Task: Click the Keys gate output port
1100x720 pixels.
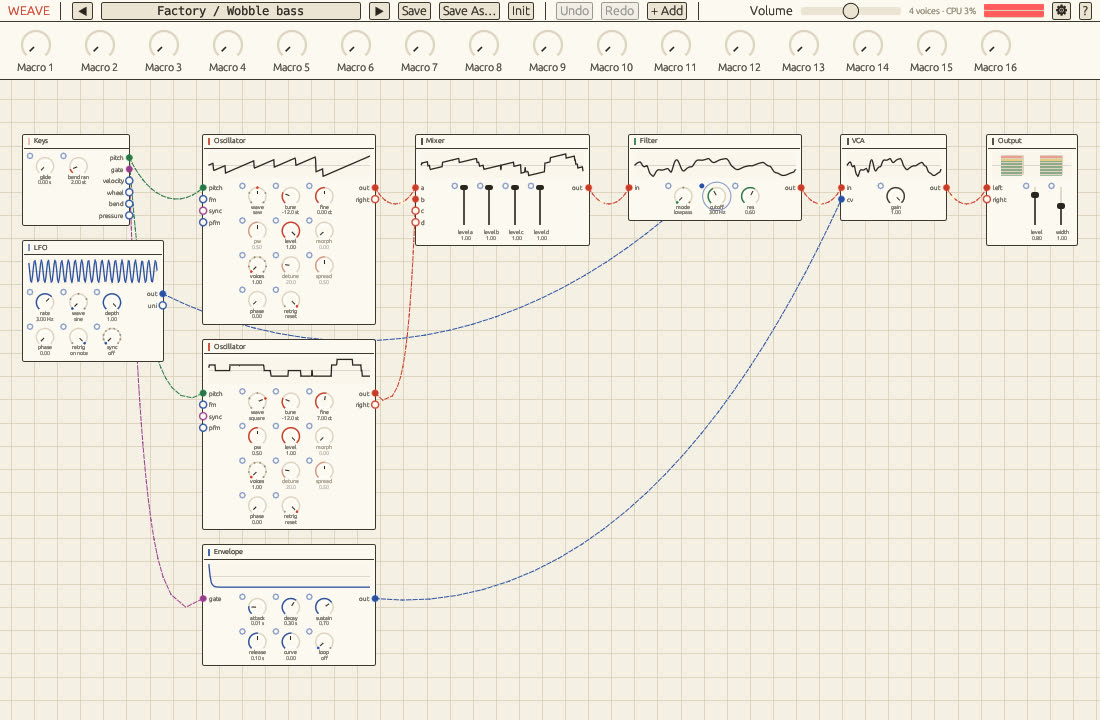Action: 129,169
